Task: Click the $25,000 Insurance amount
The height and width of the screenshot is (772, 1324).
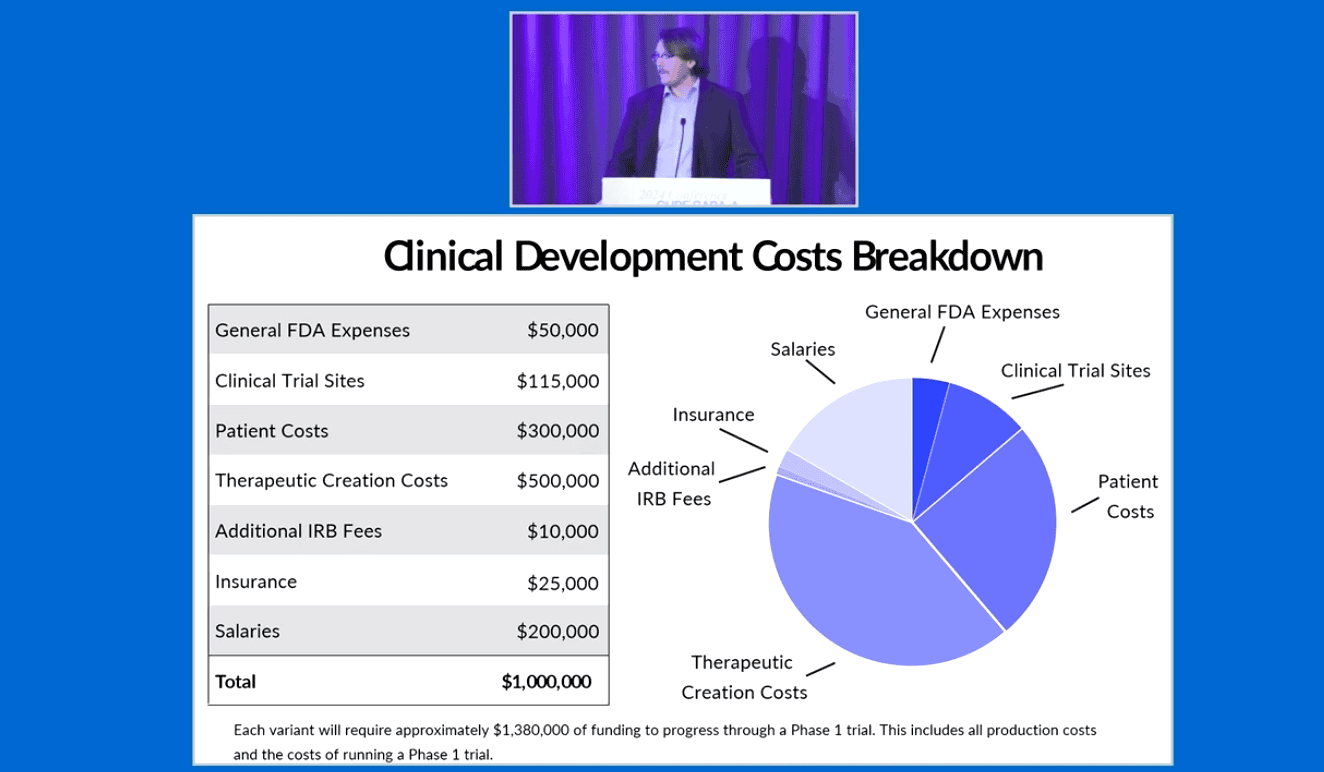Action: point(562,582)
